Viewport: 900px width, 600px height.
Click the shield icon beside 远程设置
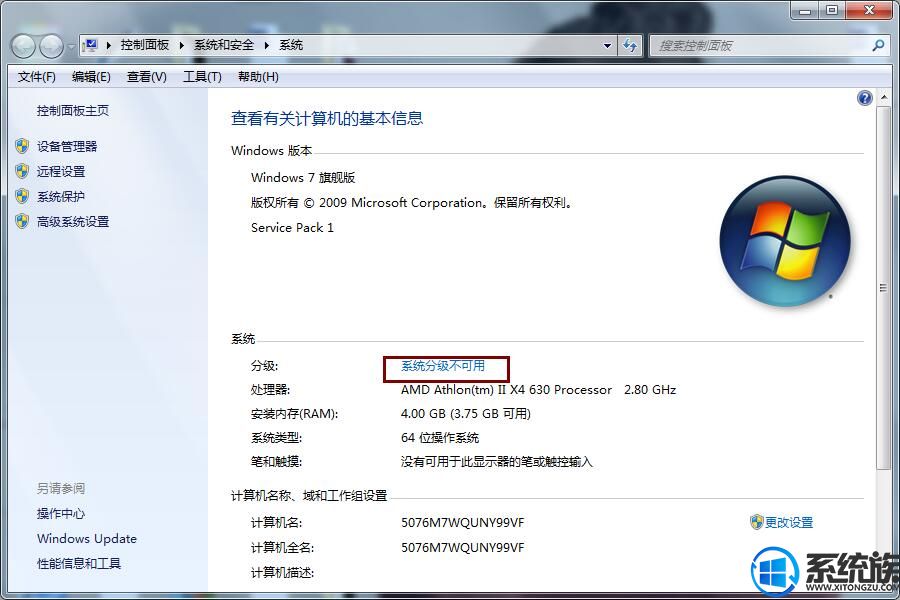(22, 171)
